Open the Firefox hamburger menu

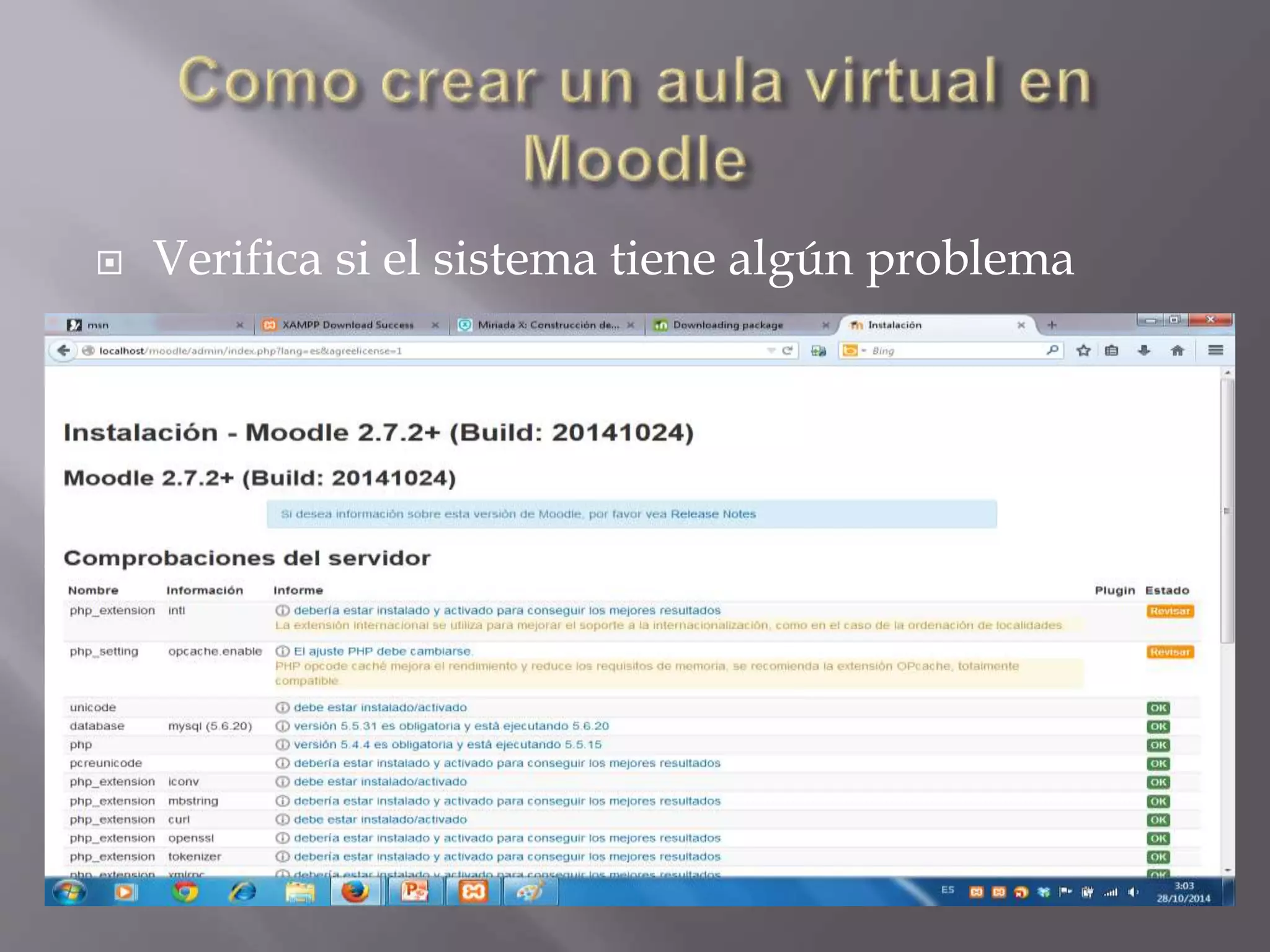point(1215,350)
